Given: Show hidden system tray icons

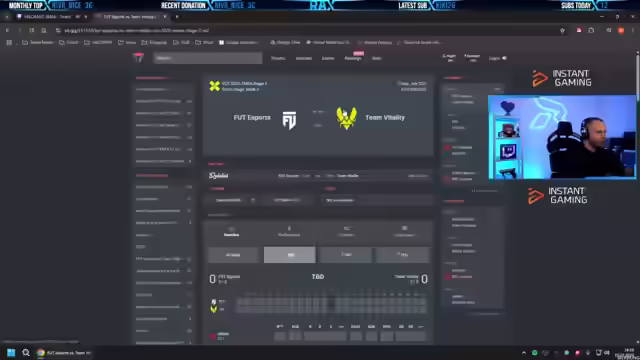Looking at the screenshot, I should click(x=524, y=353).
